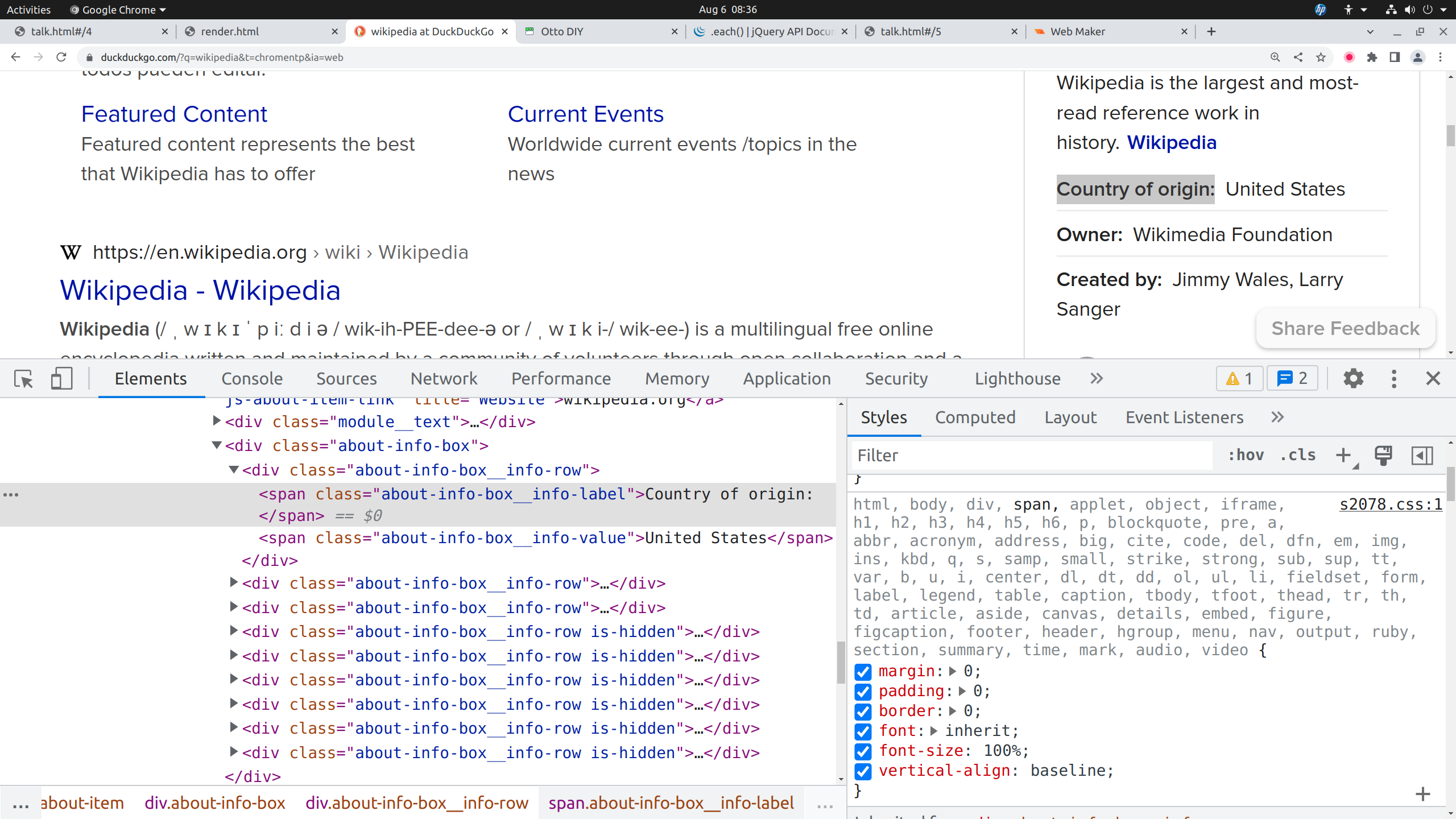Toggle computed styles sidebar icon
The height and width of the screenshot is (819, 1456).
tap(1422, 456)
